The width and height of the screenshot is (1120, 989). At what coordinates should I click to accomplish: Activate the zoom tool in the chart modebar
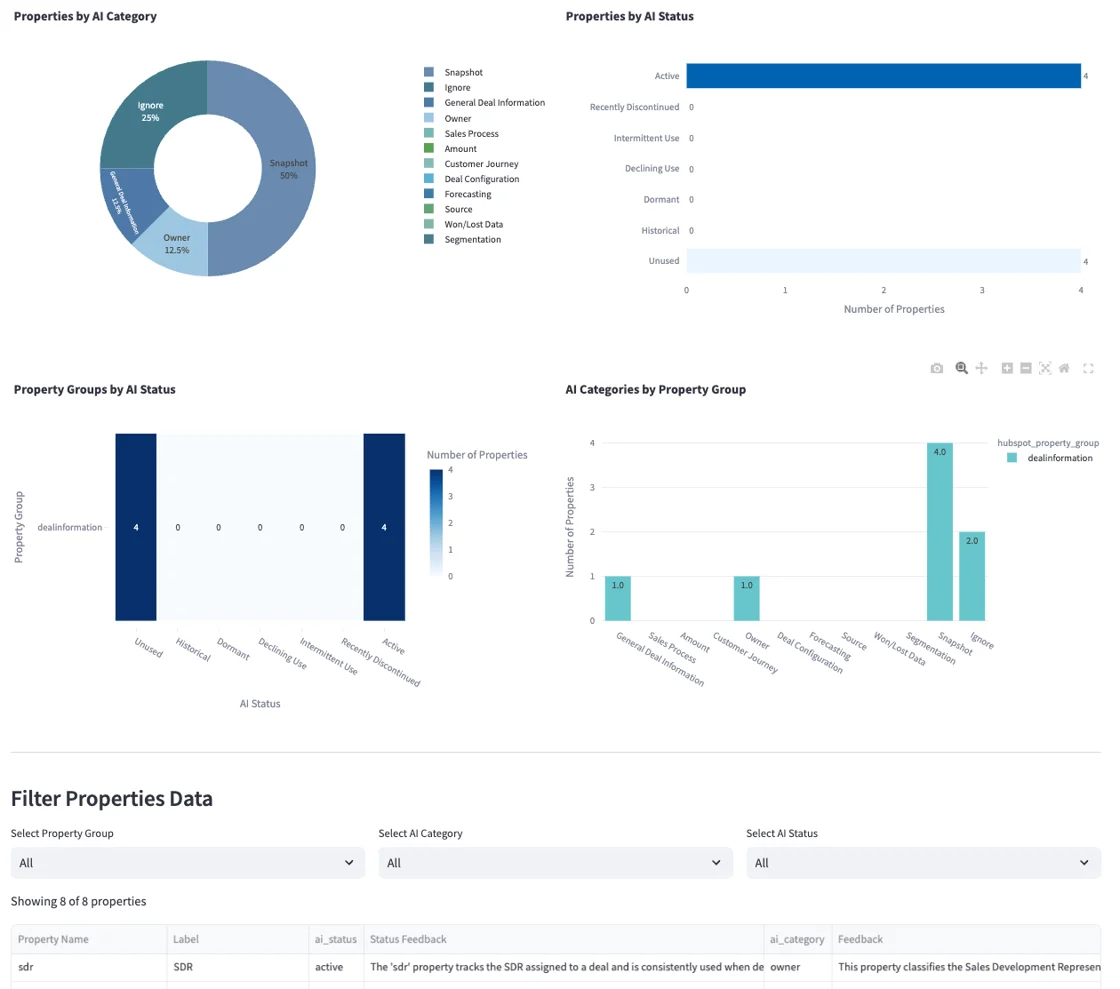[x=960, y=368]
